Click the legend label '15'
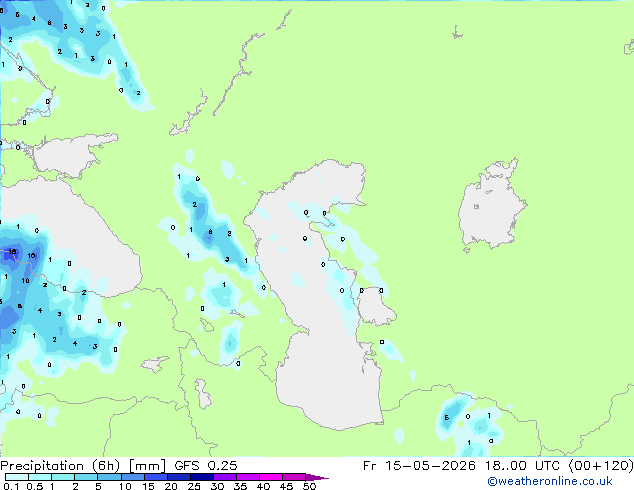The width and height of the screenshot is (634, 490). (148, 486)
